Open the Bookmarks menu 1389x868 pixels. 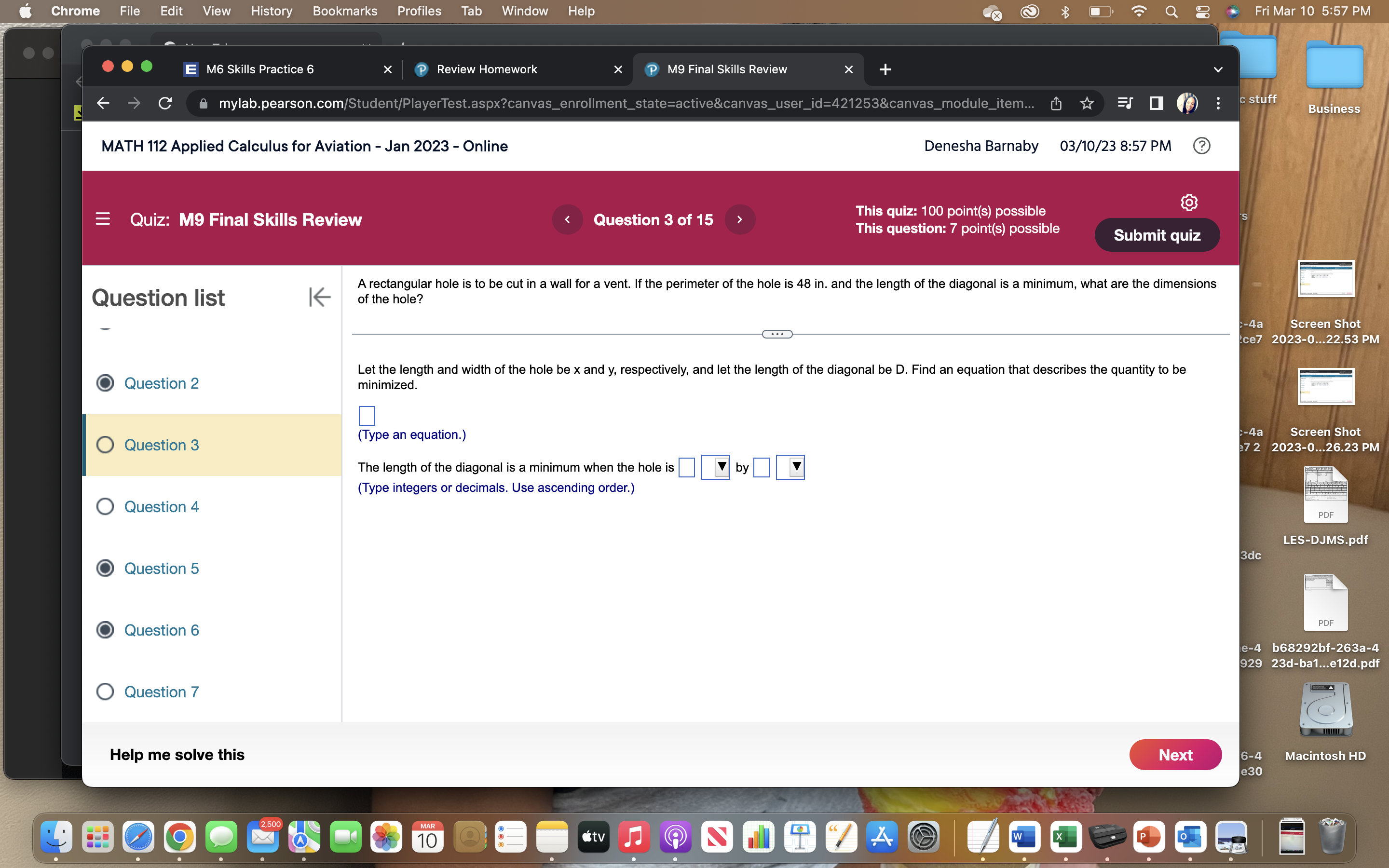click(x=345, y=11)
